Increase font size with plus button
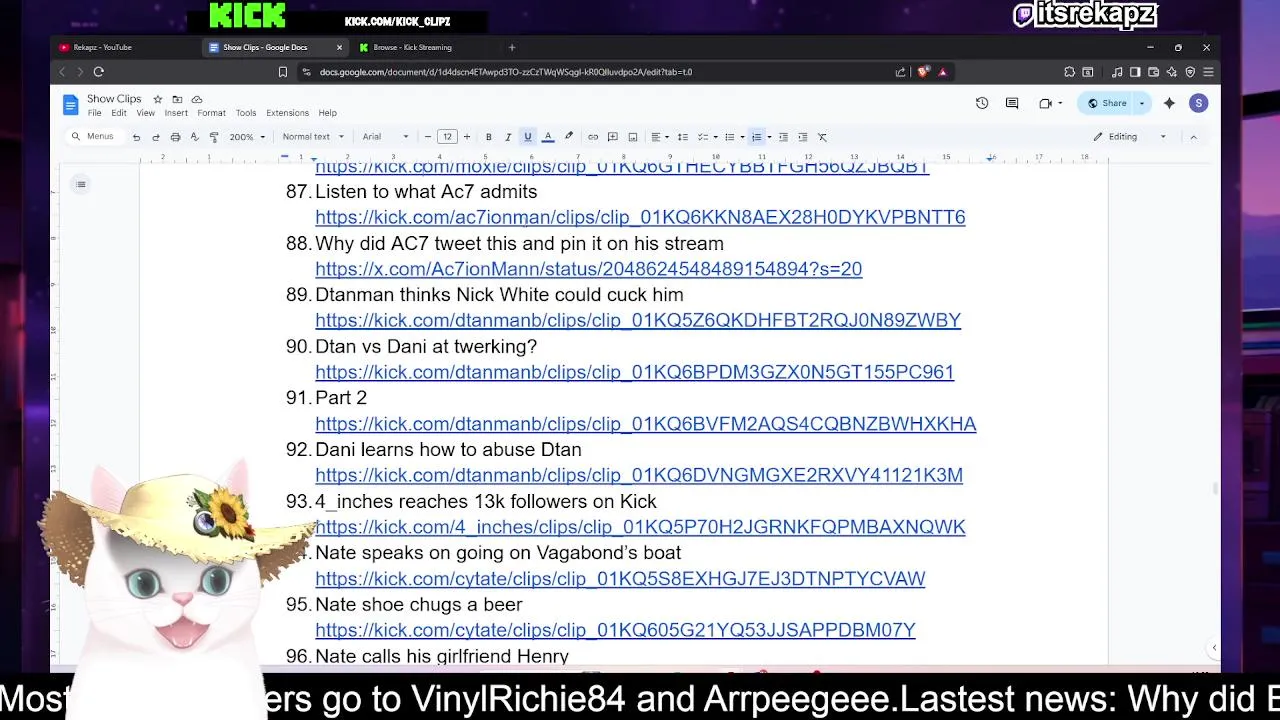1280x720 pixels. pyautogui.click(x=466, y=137)
